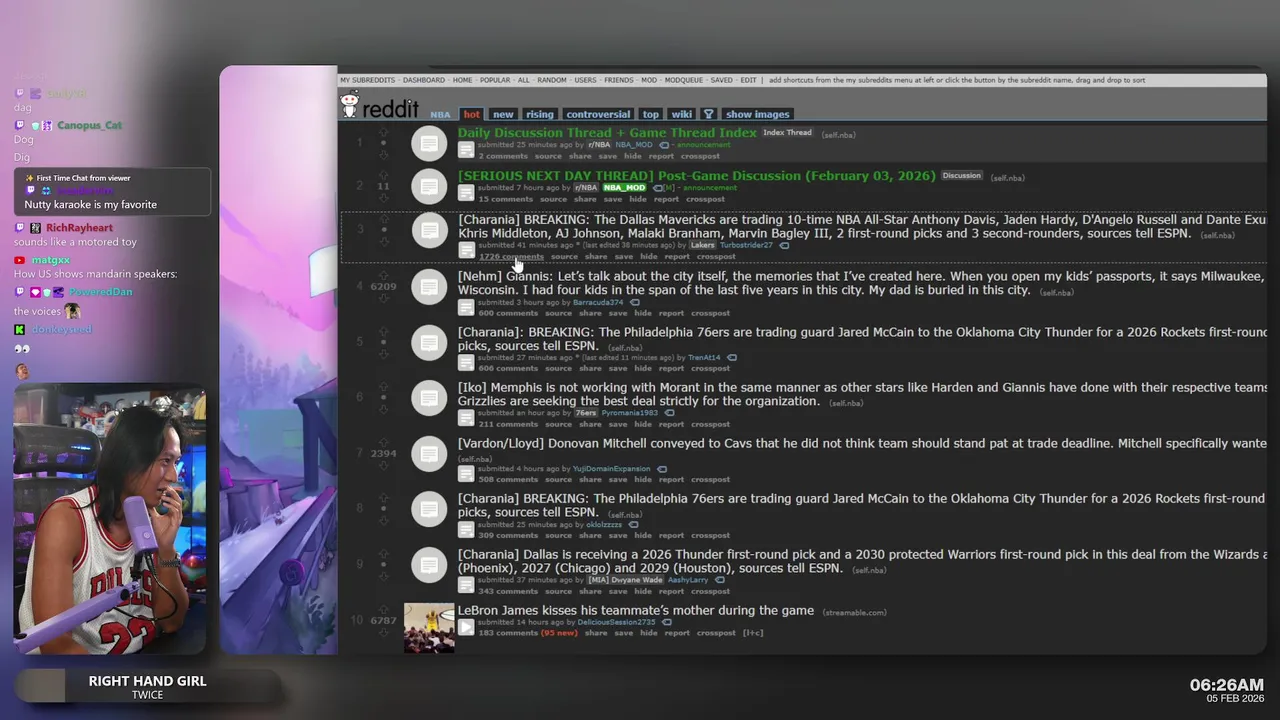Image resolution: width=1280 pixels, height=720 pixels.
Task: Click user tag icon next to Pyromania1983
Action: pyautogui.click(x=669, y=413)
